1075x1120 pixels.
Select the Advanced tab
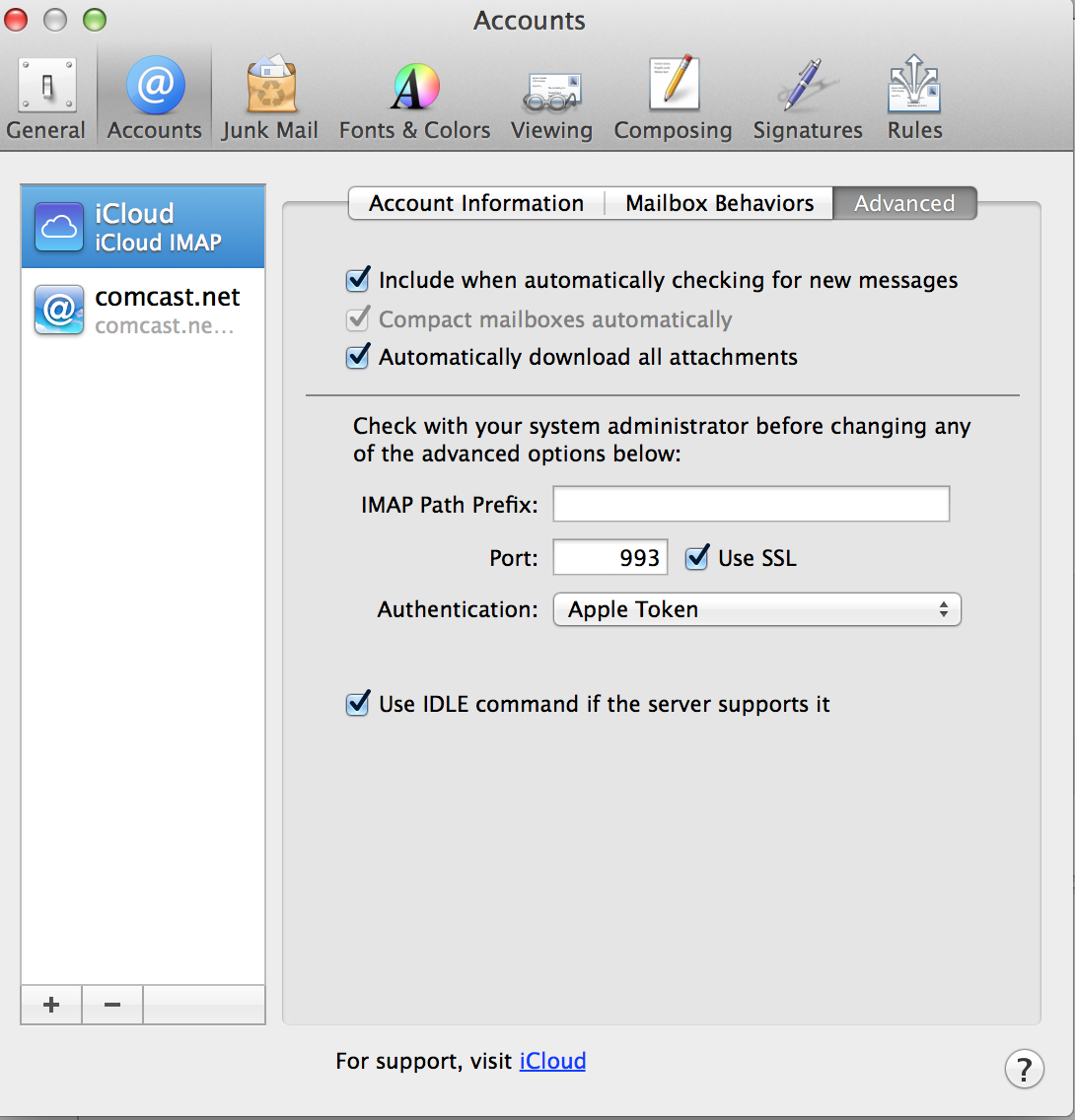point(904,203)
